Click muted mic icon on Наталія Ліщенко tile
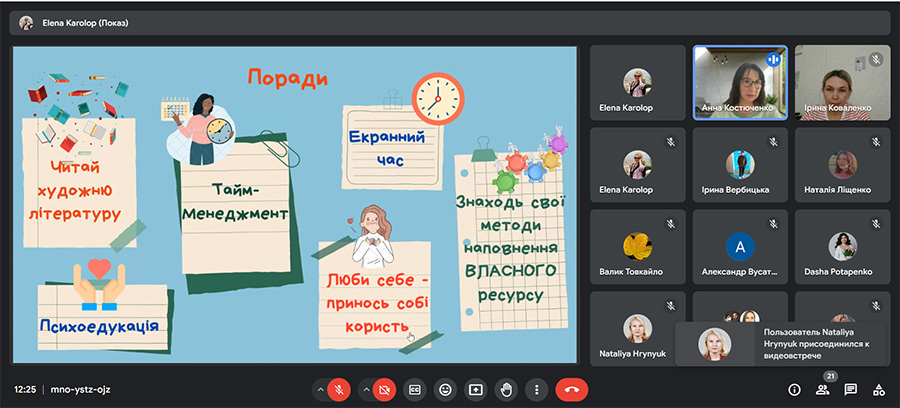Image resolution: width=900 pixels, height=408 pixels. pyautogui.click(x=875, y=141)
